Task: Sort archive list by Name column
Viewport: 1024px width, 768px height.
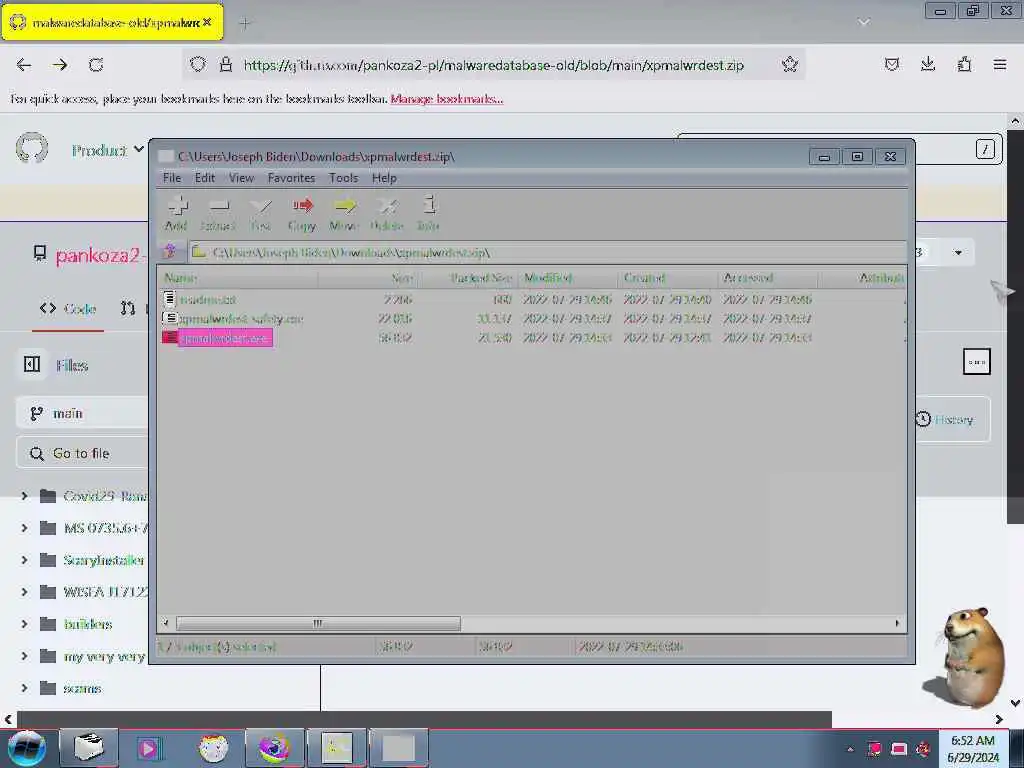Action: (x=238, y=278)
